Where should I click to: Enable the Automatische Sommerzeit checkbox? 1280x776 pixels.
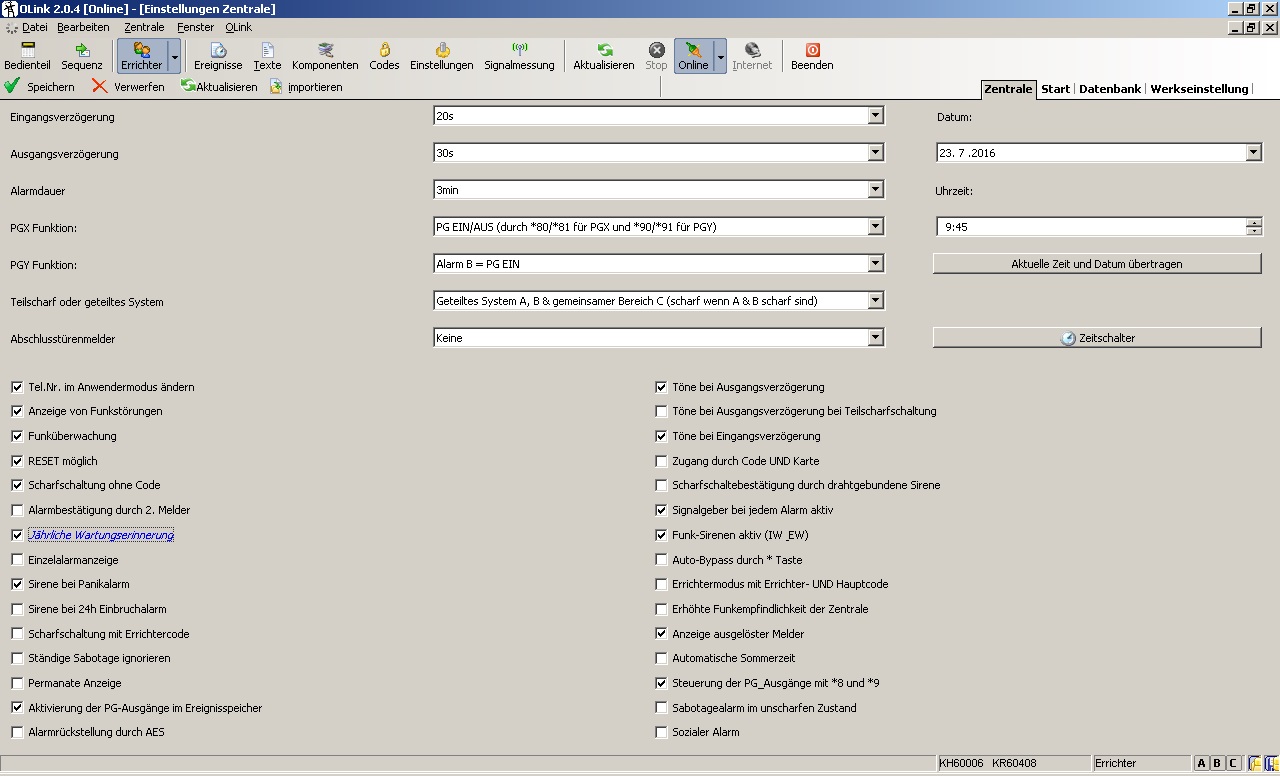pos(661,658)
